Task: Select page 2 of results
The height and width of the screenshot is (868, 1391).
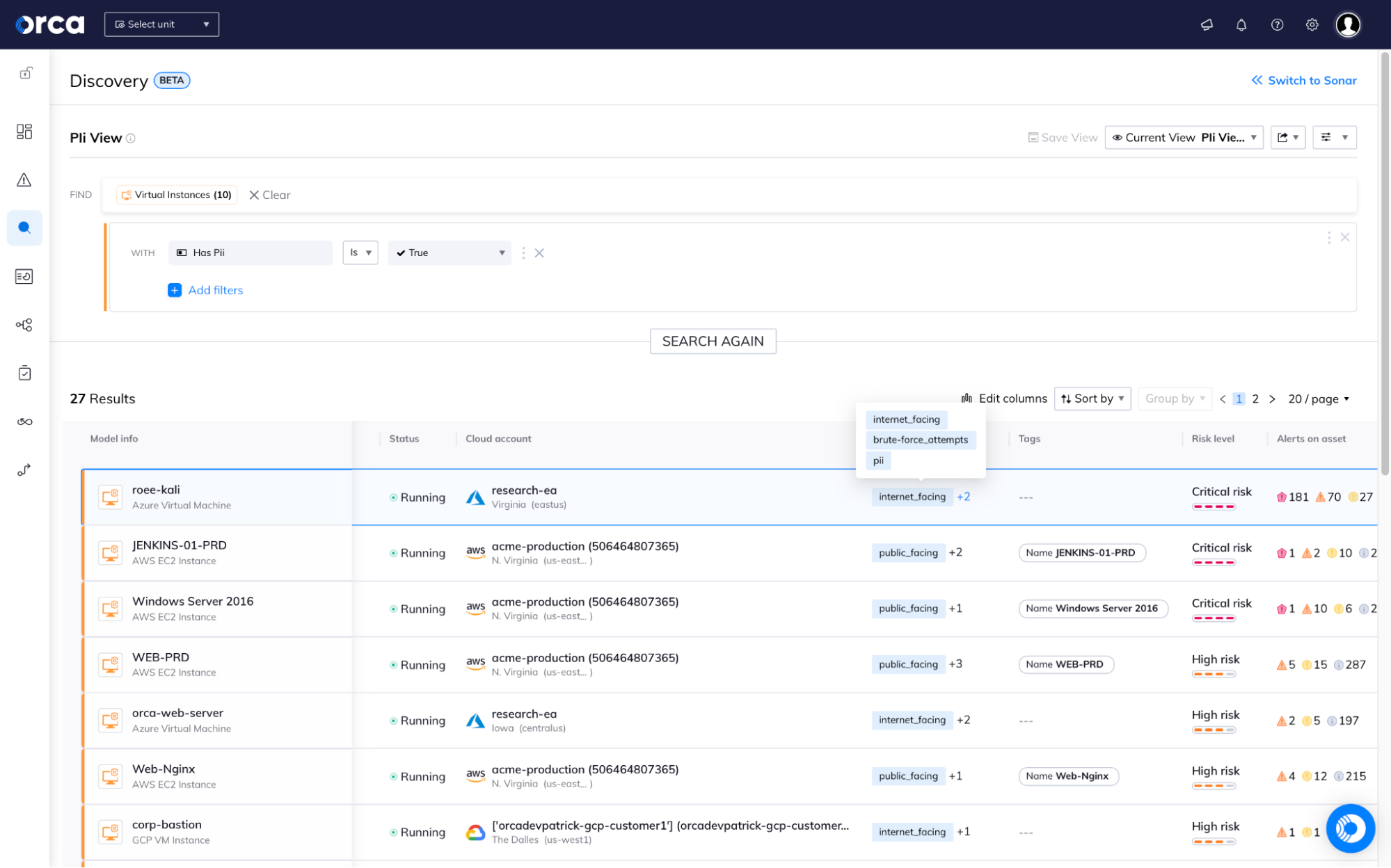Action: (1255, 399)
